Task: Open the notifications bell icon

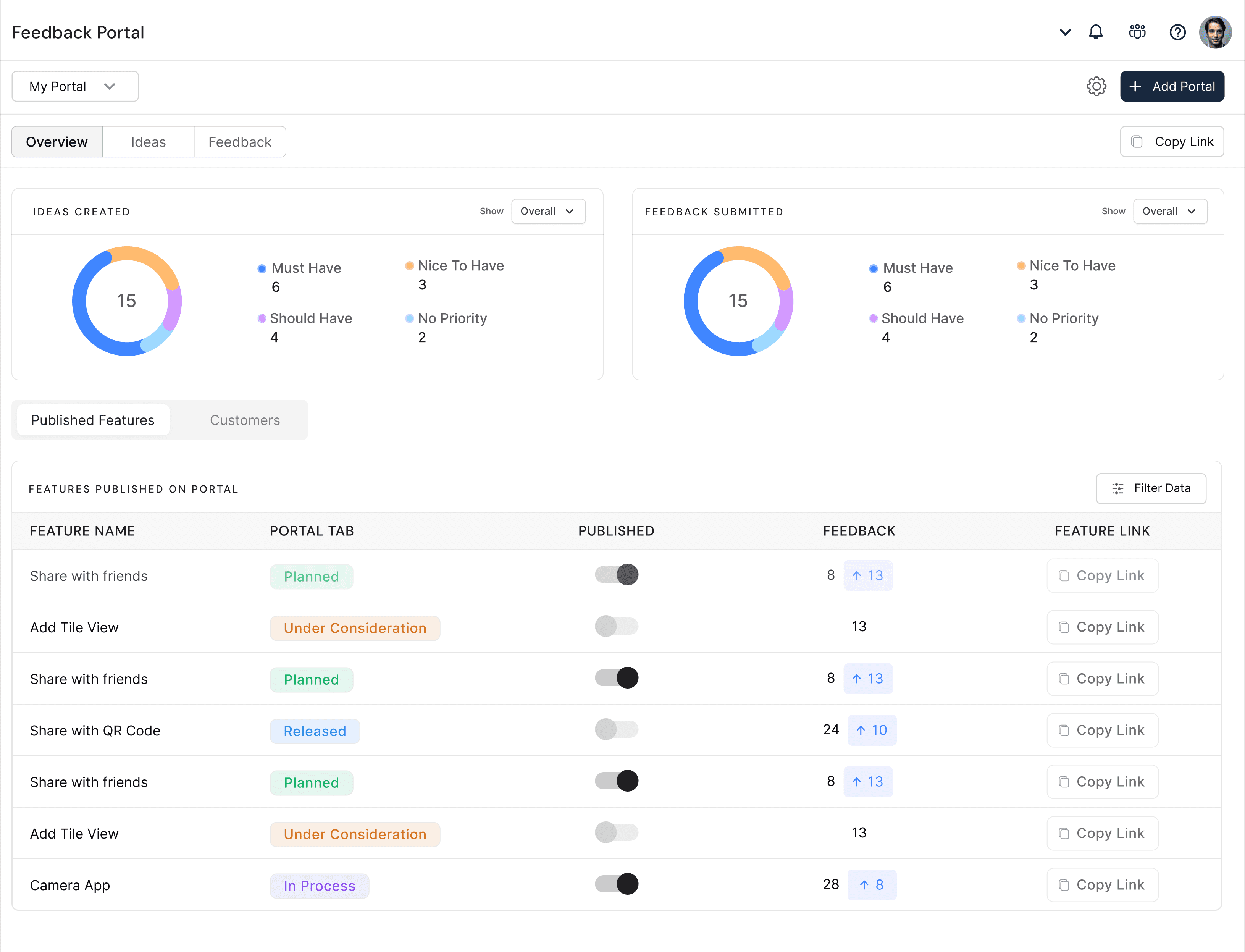Action: (x=1095, y=32)
